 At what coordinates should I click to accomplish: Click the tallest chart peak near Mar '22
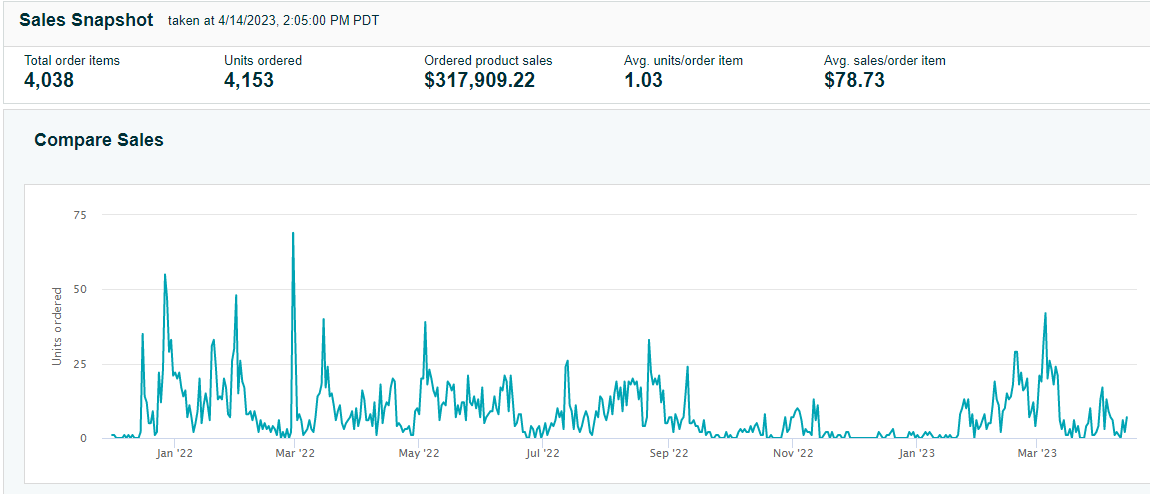click(x=293, y=233)
